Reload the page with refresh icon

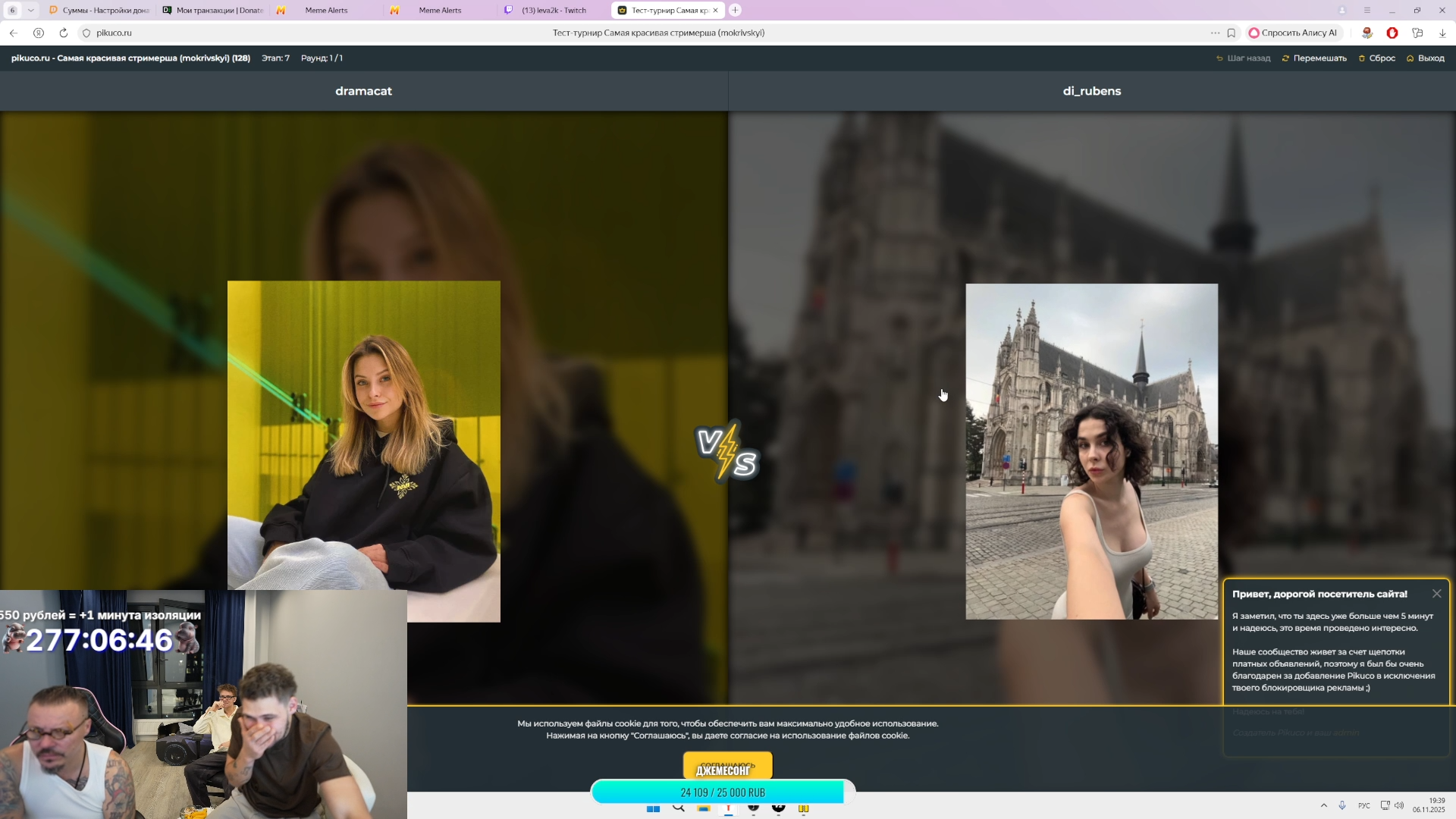click(64, 33)
